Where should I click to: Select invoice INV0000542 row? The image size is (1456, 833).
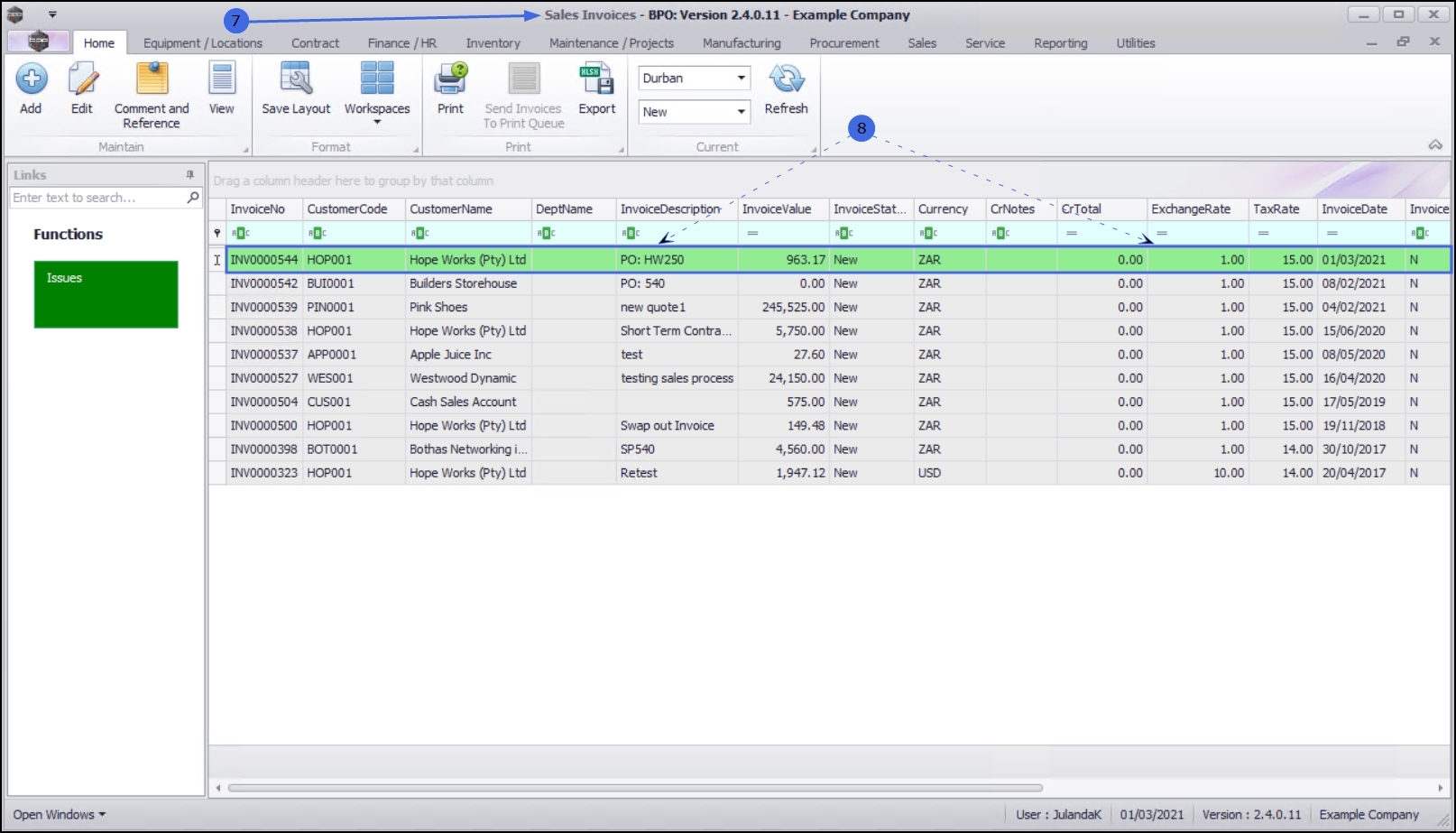(838, 283)
